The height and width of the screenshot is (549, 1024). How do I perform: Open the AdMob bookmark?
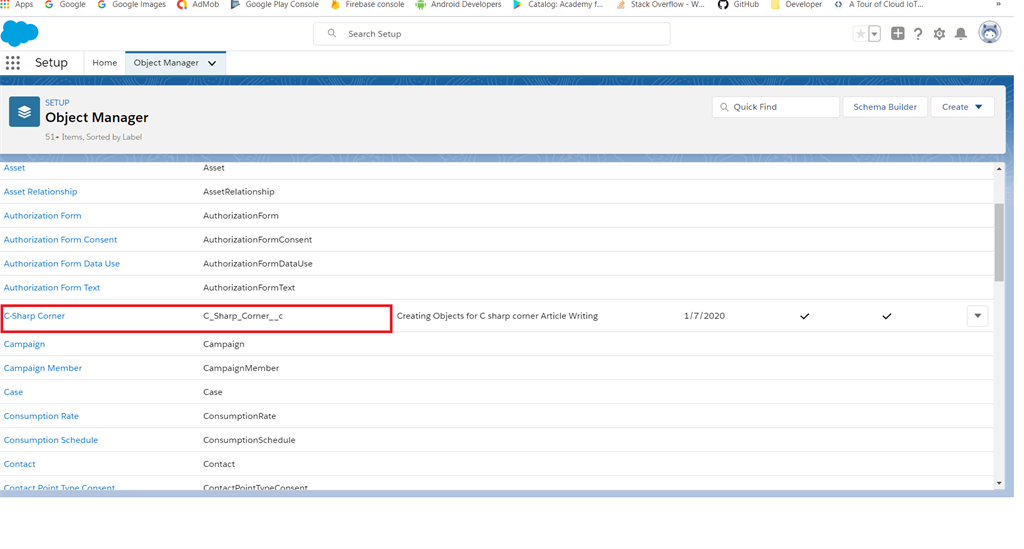click(x=198, y=5)
